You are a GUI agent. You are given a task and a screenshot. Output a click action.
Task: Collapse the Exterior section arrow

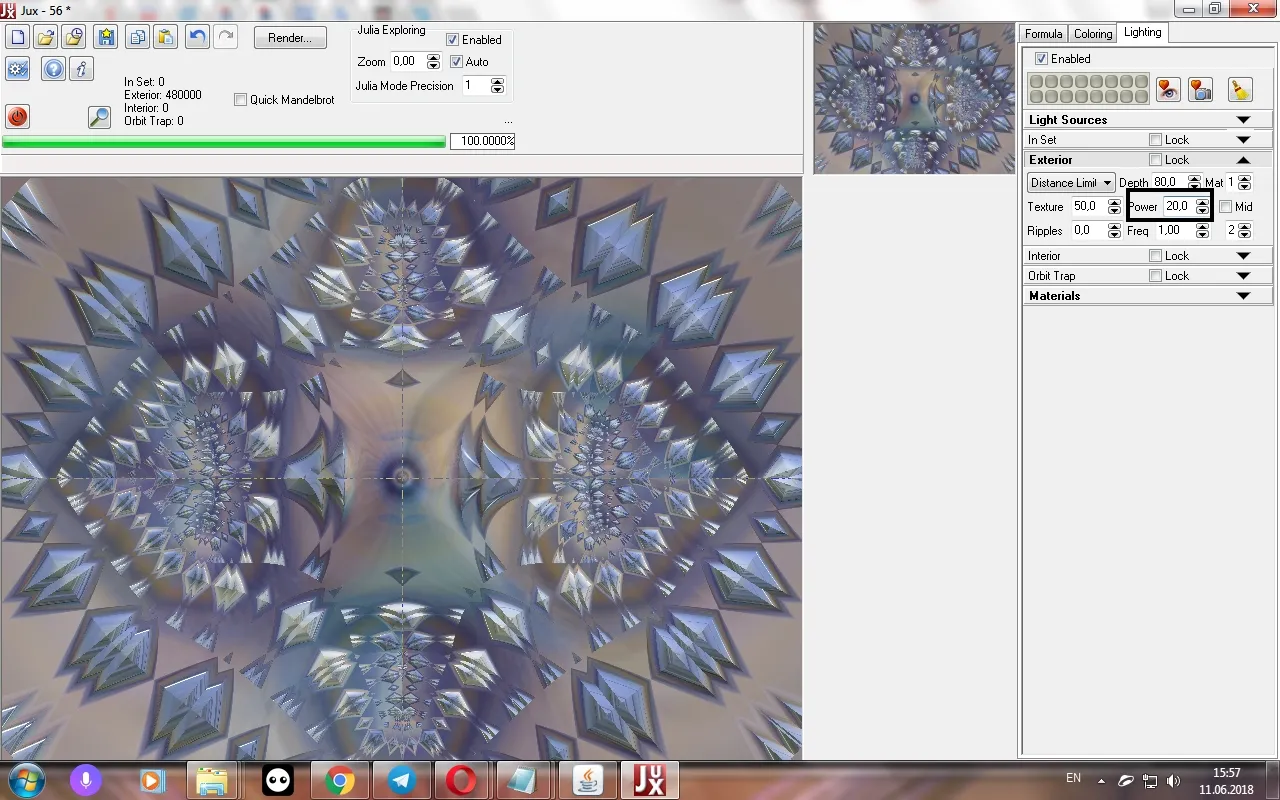(1243, 160)
